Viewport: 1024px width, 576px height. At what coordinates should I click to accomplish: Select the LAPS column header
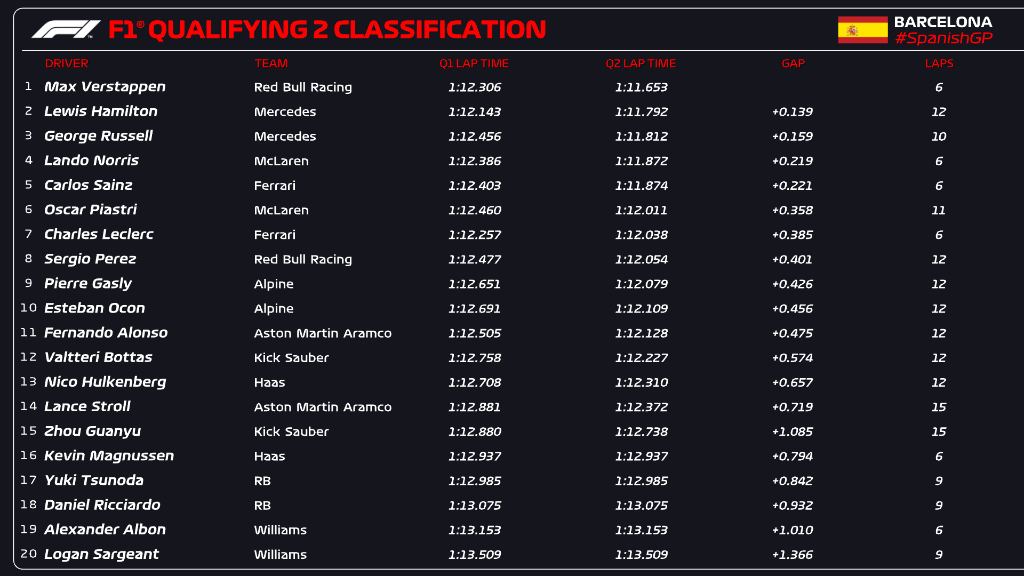click(939, 63)
